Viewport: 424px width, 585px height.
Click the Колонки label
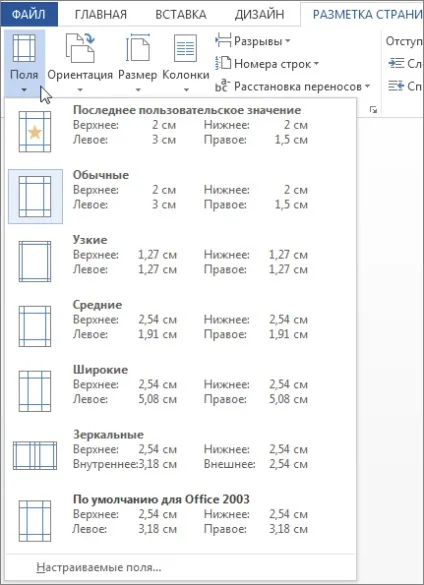pyautogui.click(x=186, y=75)
